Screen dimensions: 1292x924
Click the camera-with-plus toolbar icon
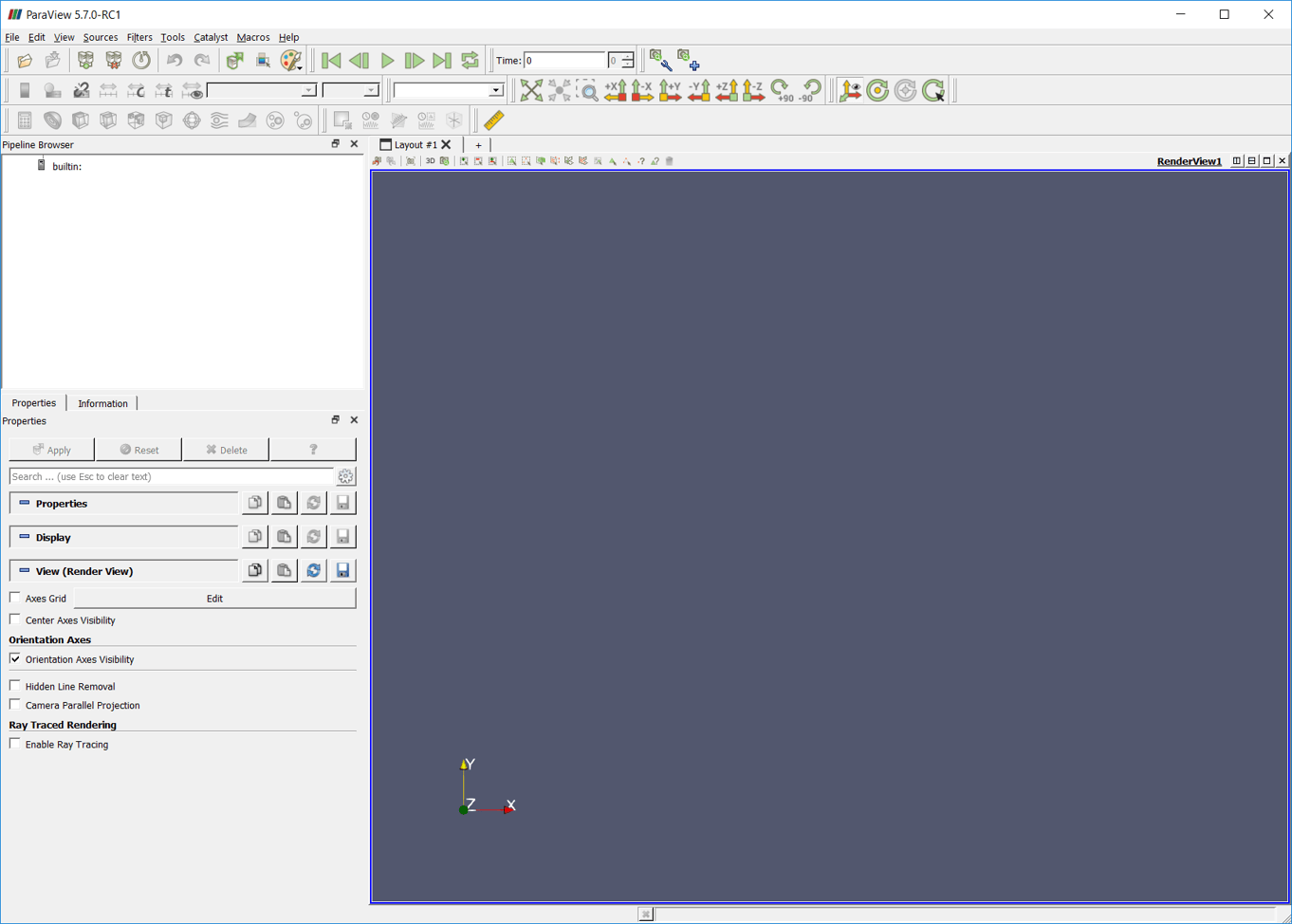pyautogui.click(x=688, y=61)
